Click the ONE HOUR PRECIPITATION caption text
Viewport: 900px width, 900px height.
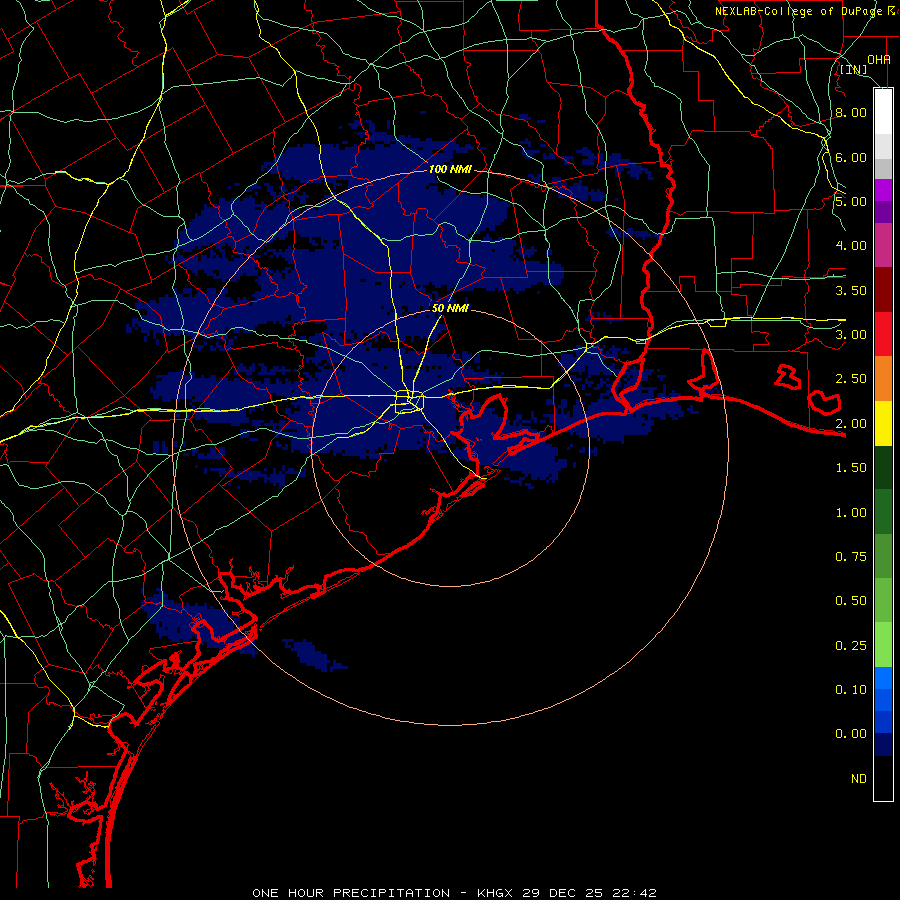coord(351,893)
